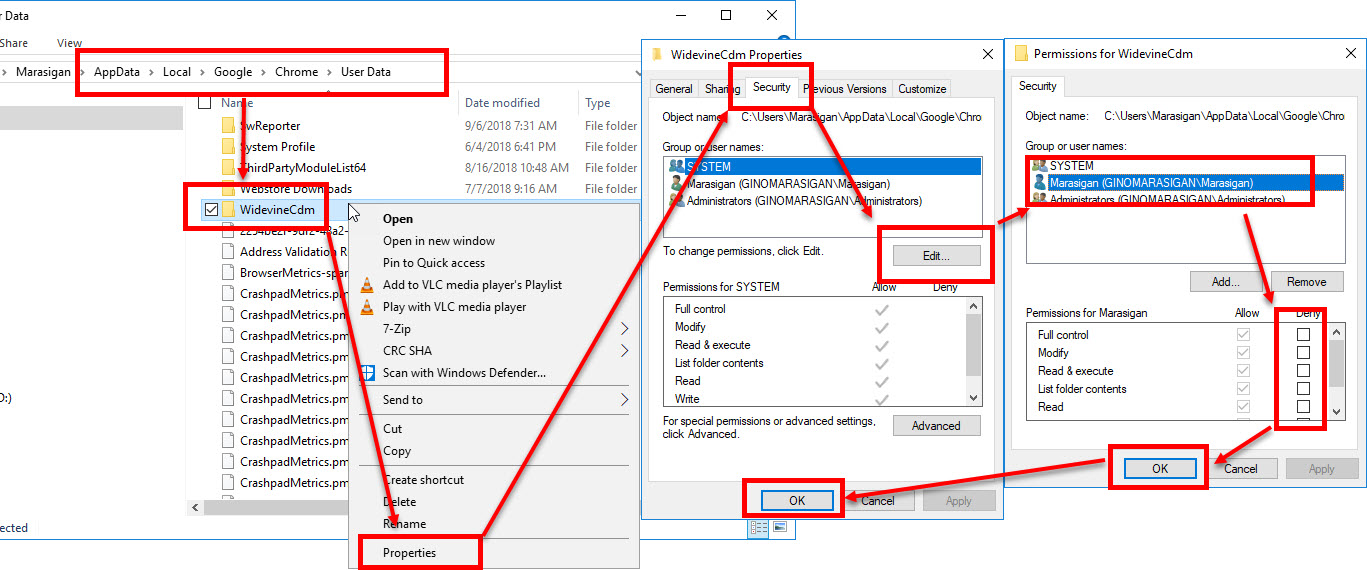Click OK in the Properties dialog
Screen dimensions: 1367x570
click(797, 501)
